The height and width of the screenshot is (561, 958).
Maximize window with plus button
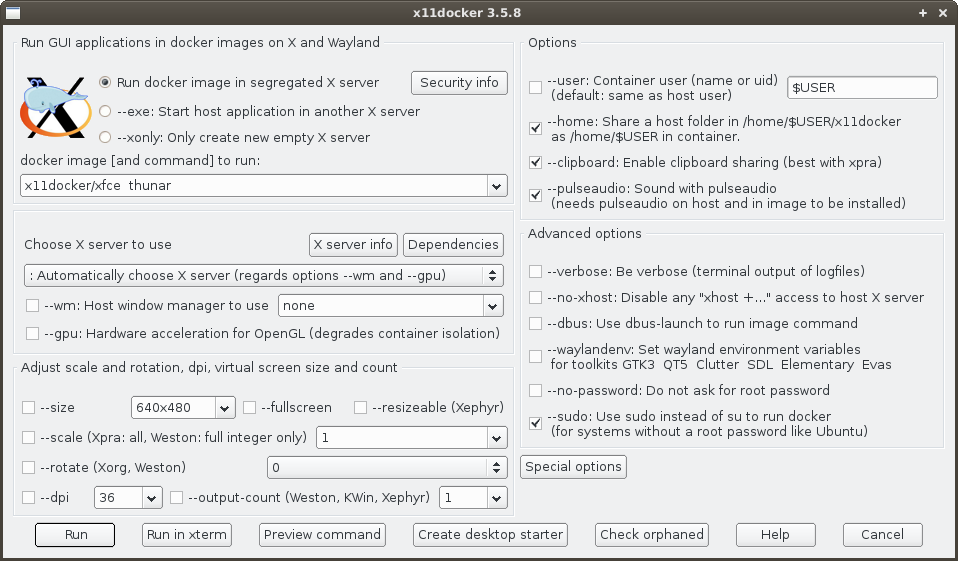pos(923,13)
